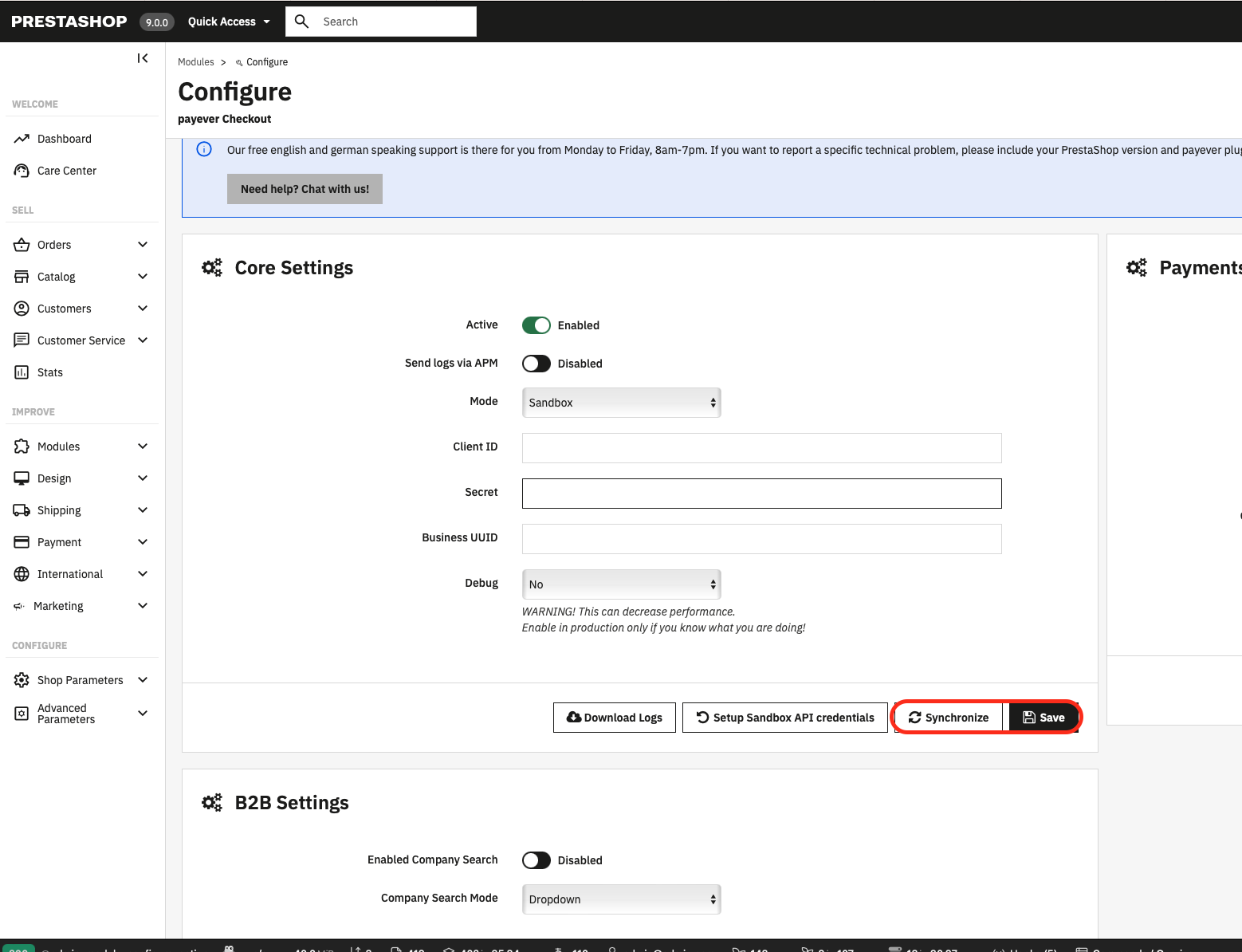Viewport: 1242px width, 952px height.
Task: Click the info circle icon in banner
Action: [204, 149]
